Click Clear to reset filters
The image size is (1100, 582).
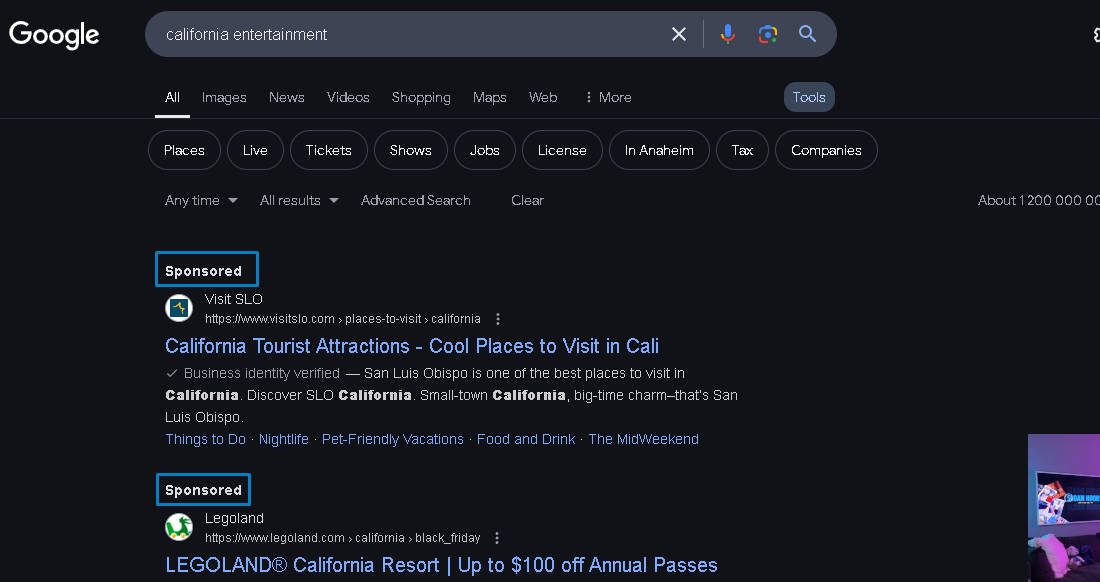pyautogui.click(x=528, y=201)
